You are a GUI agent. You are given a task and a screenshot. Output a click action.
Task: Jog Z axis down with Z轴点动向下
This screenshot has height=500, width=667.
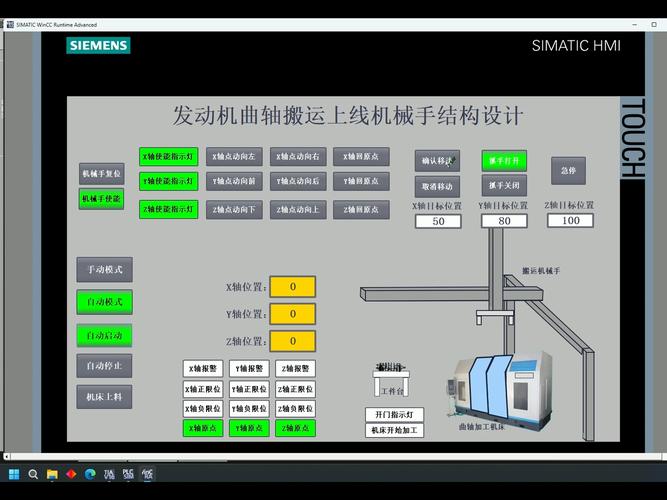[x=234, y=210]
